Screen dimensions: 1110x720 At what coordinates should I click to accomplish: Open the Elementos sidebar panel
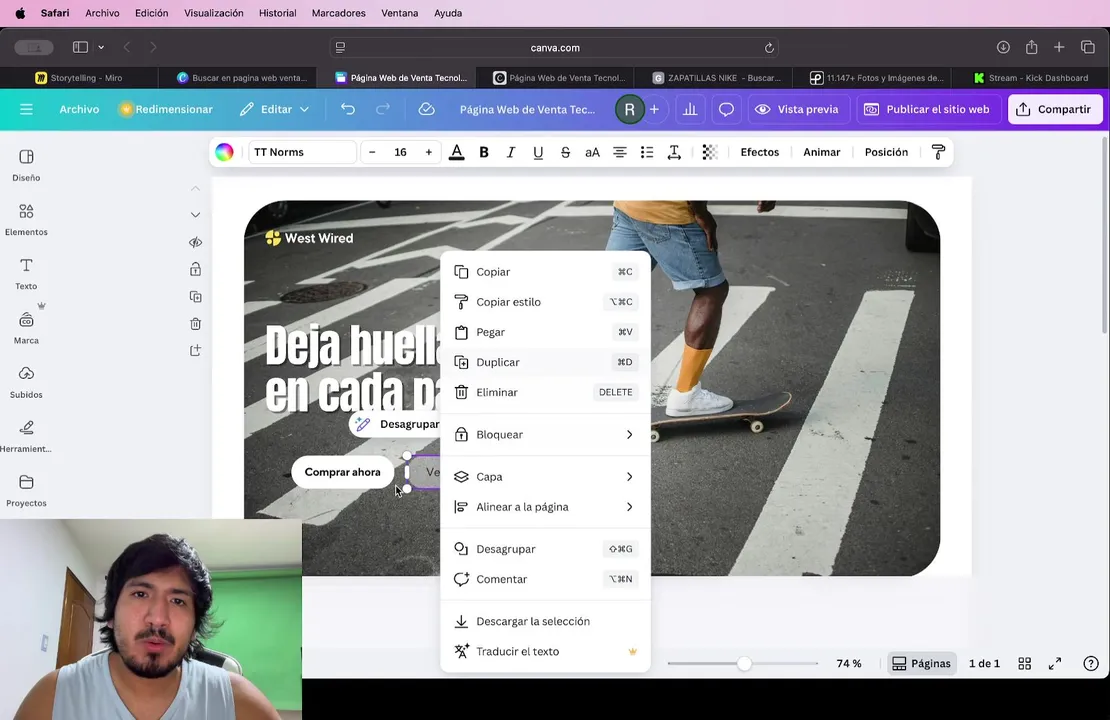tap(26, 219)
